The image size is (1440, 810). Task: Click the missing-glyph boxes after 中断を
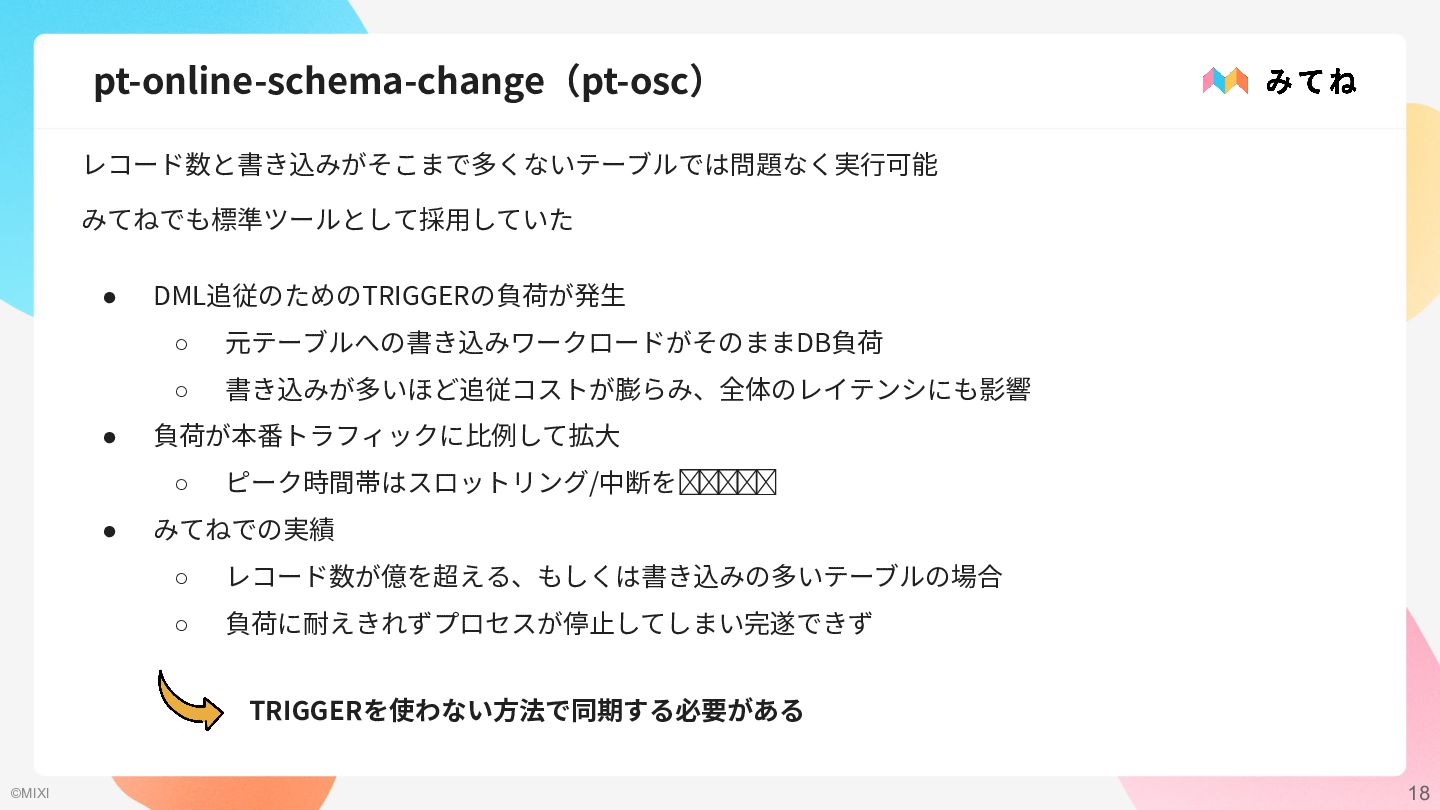click(728, 484)
